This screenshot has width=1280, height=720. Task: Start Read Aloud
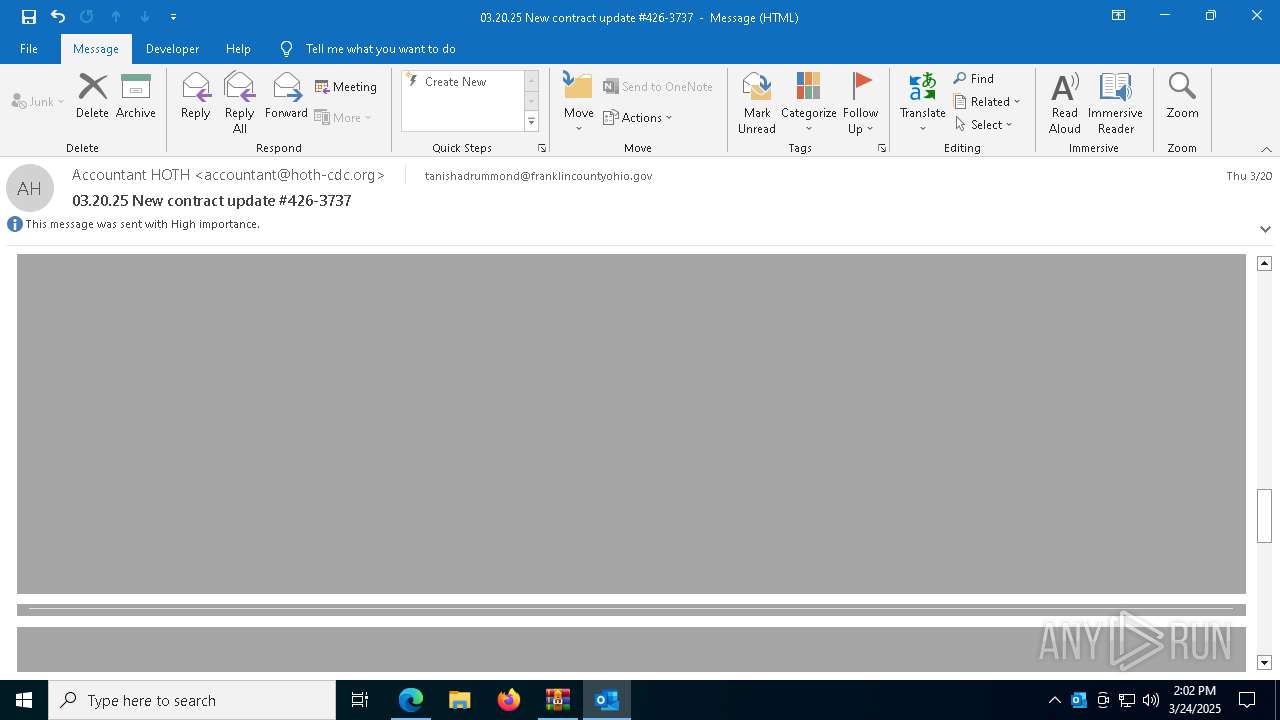coord(1065,103)
